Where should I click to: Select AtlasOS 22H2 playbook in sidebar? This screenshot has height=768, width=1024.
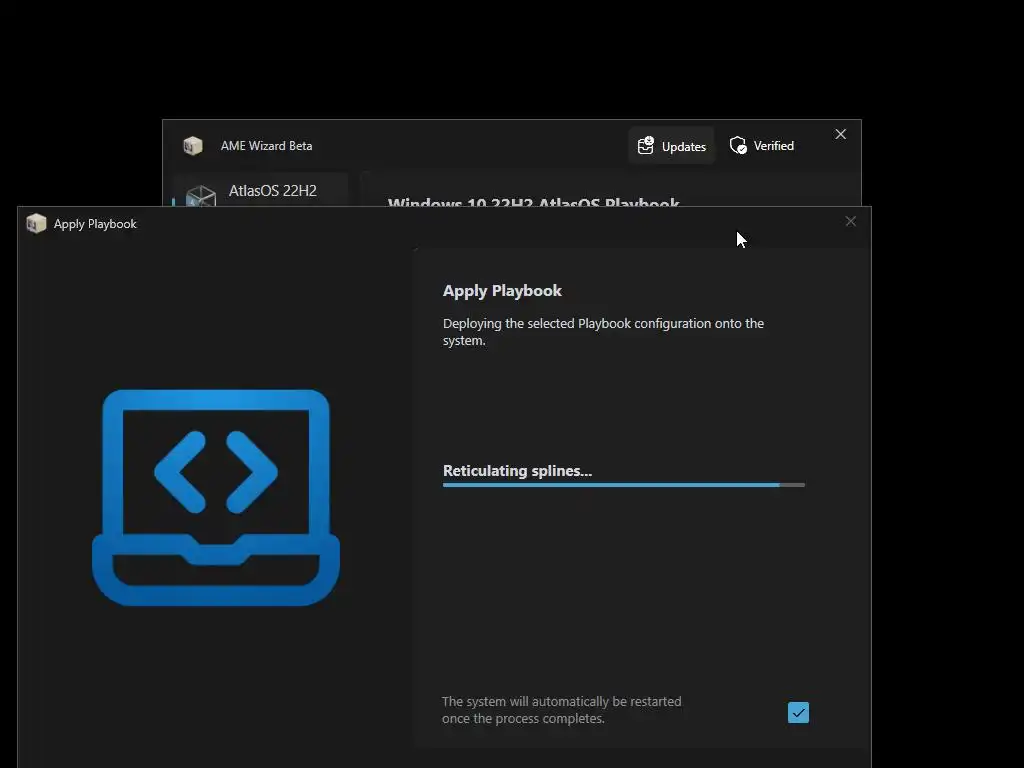tap(261, 190)
